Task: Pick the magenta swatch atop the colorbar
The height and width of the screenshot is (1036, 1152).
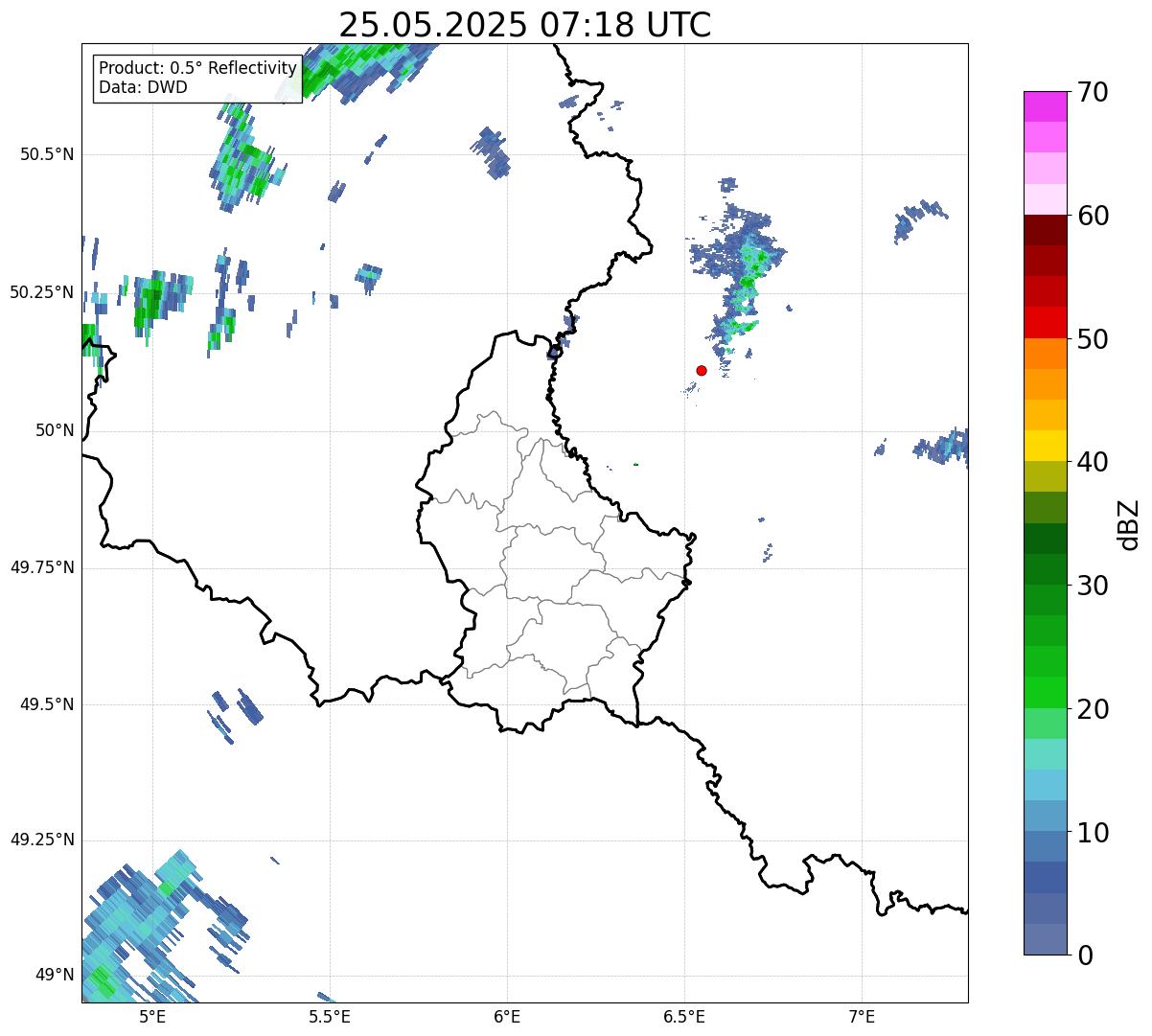Action: click(1046, 106)
